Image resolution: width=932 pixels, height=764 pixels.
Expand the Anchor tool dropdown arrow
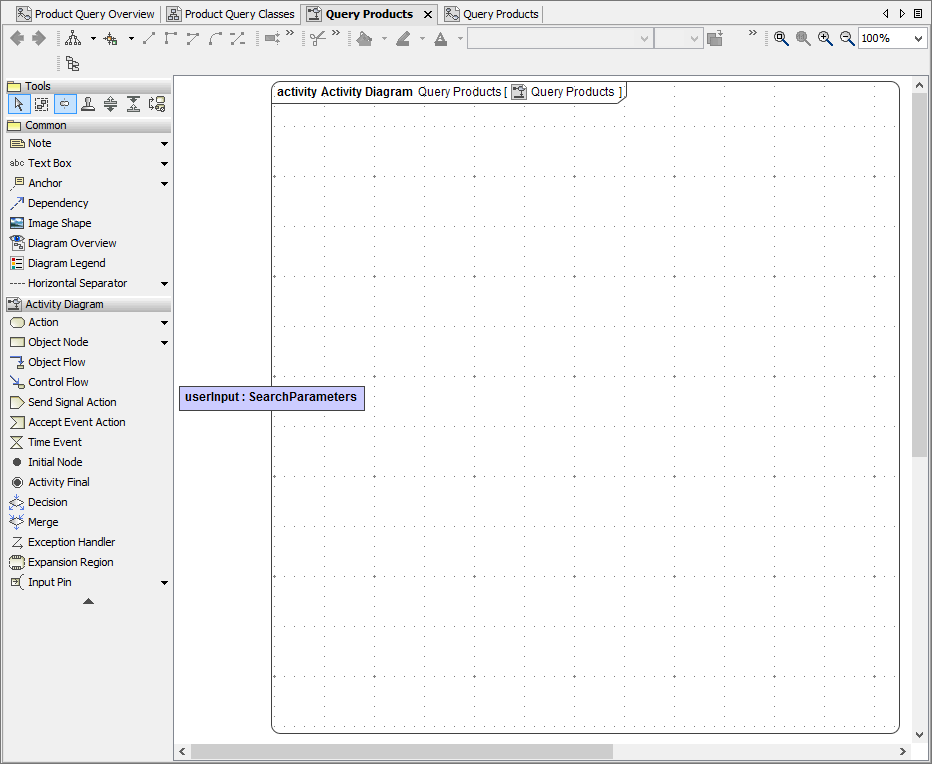click(163, 183)
